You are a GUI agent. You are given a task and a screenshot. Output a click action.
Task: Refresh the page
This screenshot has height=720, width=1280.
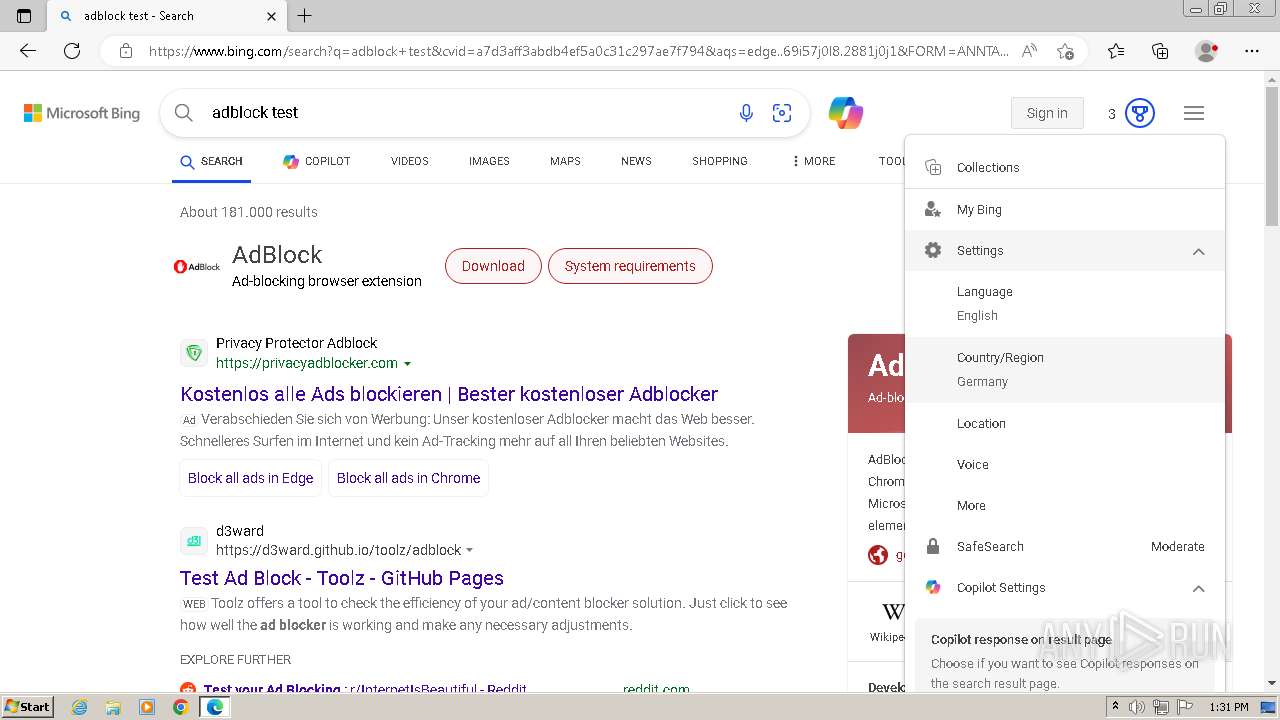coord(72,51)
